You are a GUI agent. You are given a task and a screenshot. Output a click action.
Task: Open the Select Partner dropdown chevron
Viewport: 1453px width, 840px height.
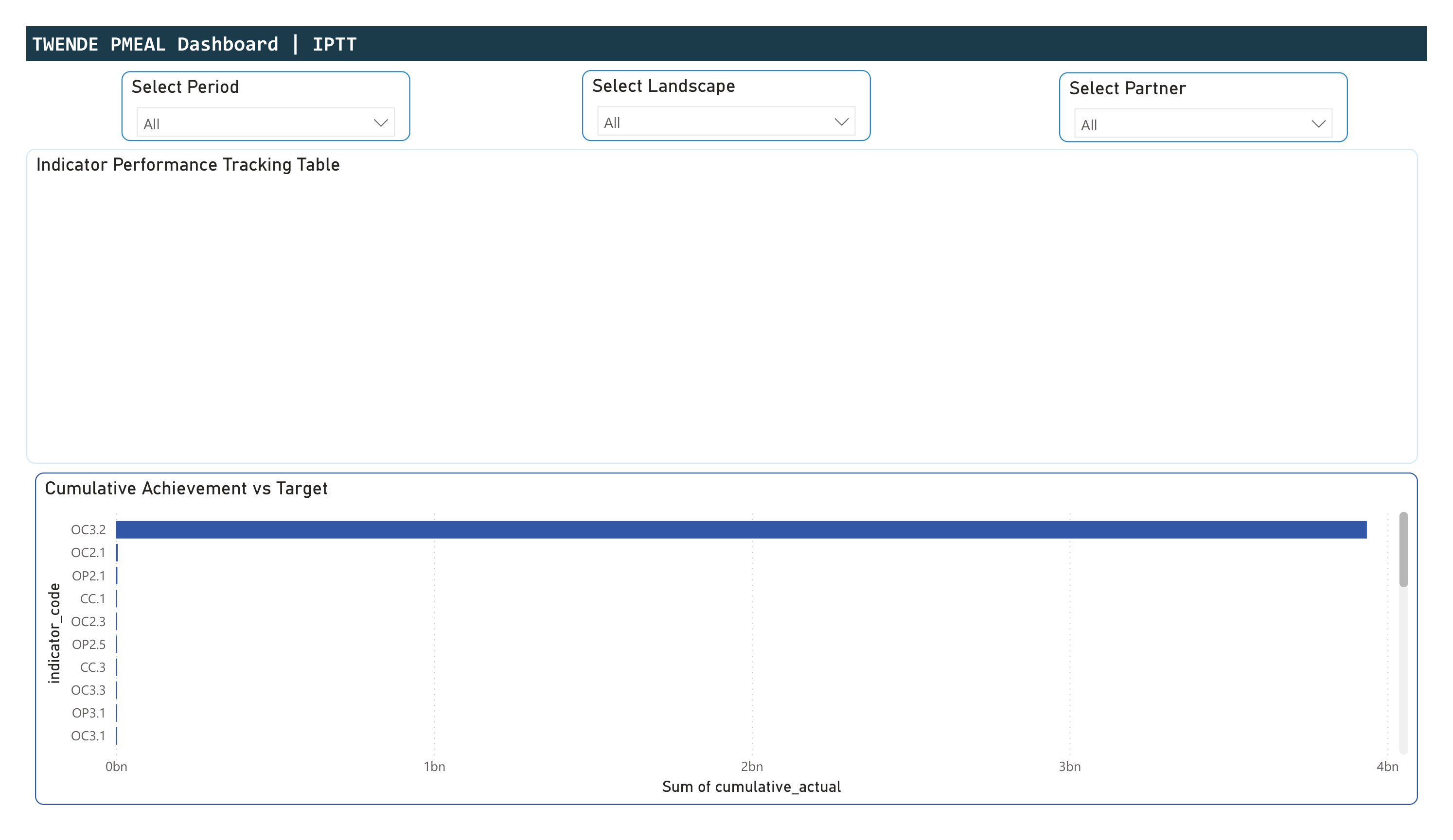click(1318, 124)
